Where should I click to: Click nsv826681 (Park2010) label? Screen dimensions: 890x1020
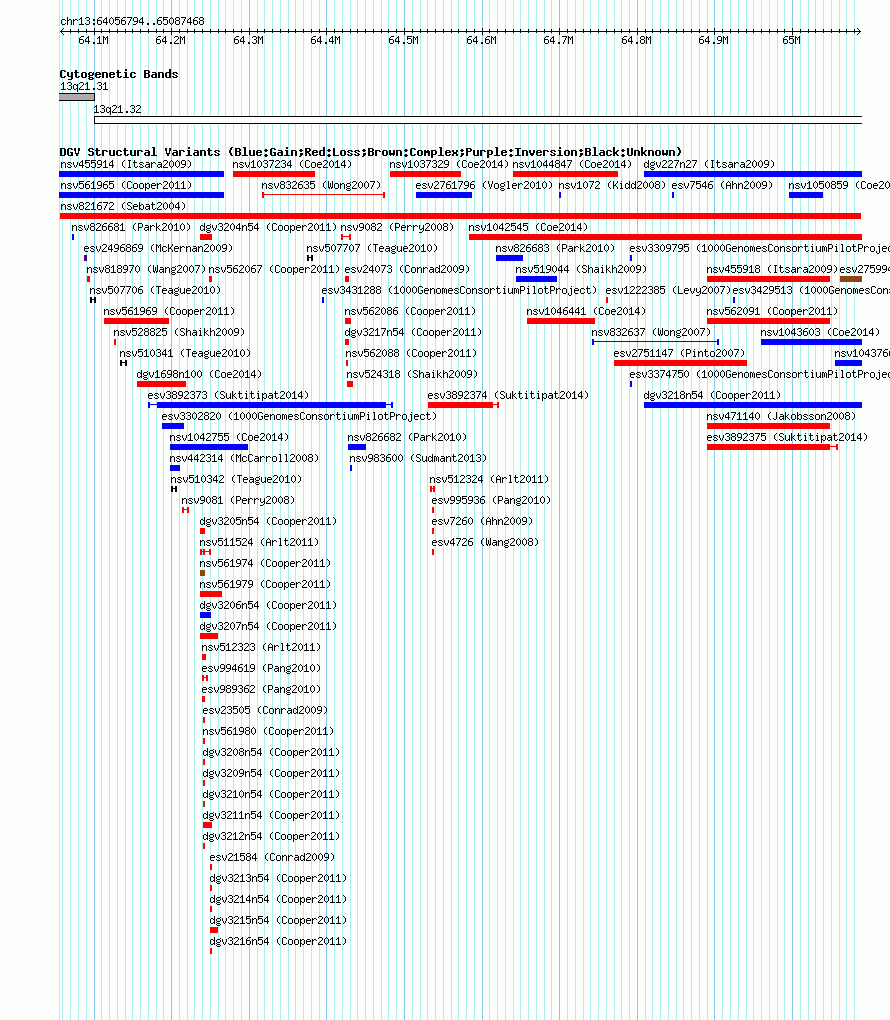[131, 228]
